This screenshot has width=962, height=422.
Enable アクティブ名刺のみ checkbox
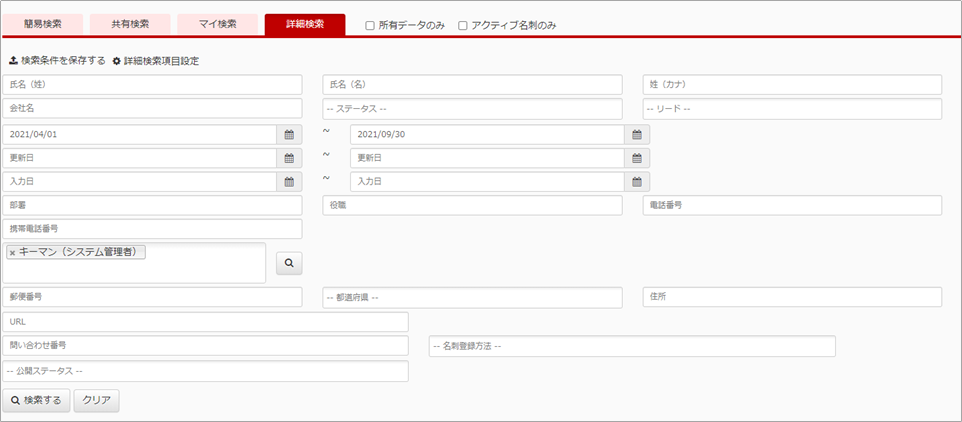(463, 26)
